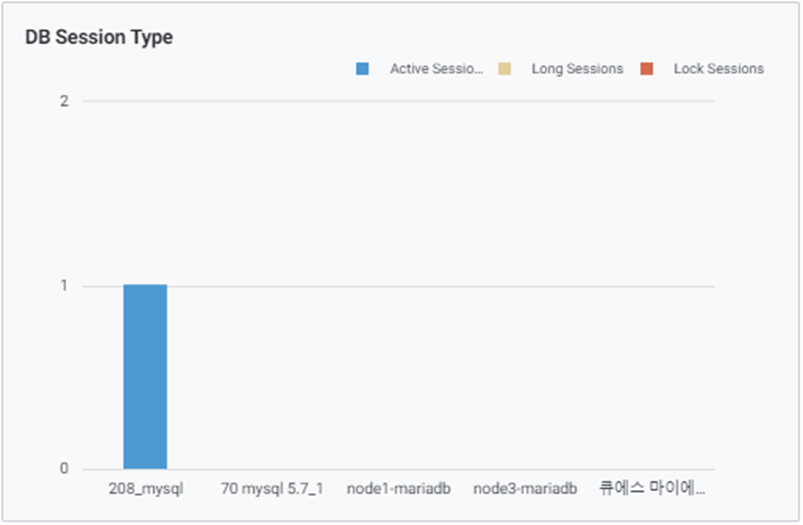This screenshot has height=525, width=803.
Task: Click the node1-mariadb axis label
Action: (399, 489)
